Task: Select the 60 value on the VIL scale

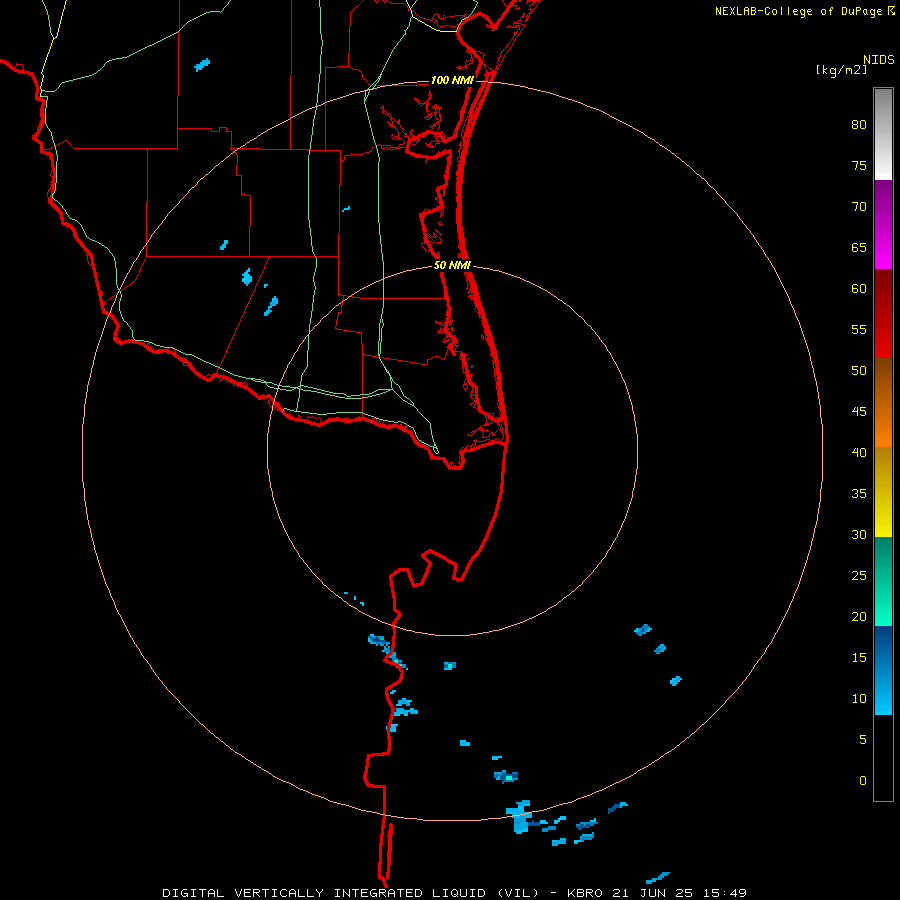Action: (x=859, y=289)
